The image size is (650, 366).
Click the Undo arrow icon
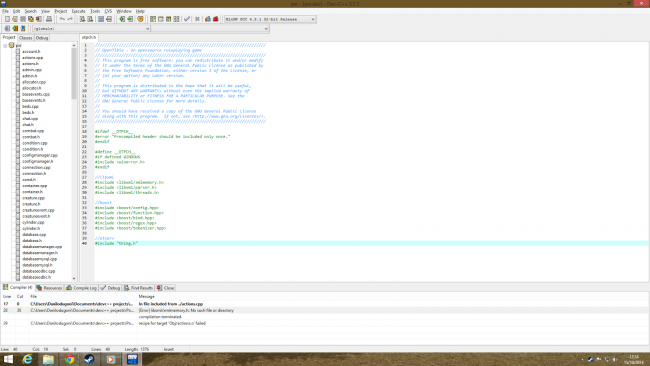[x=62, y=19]
